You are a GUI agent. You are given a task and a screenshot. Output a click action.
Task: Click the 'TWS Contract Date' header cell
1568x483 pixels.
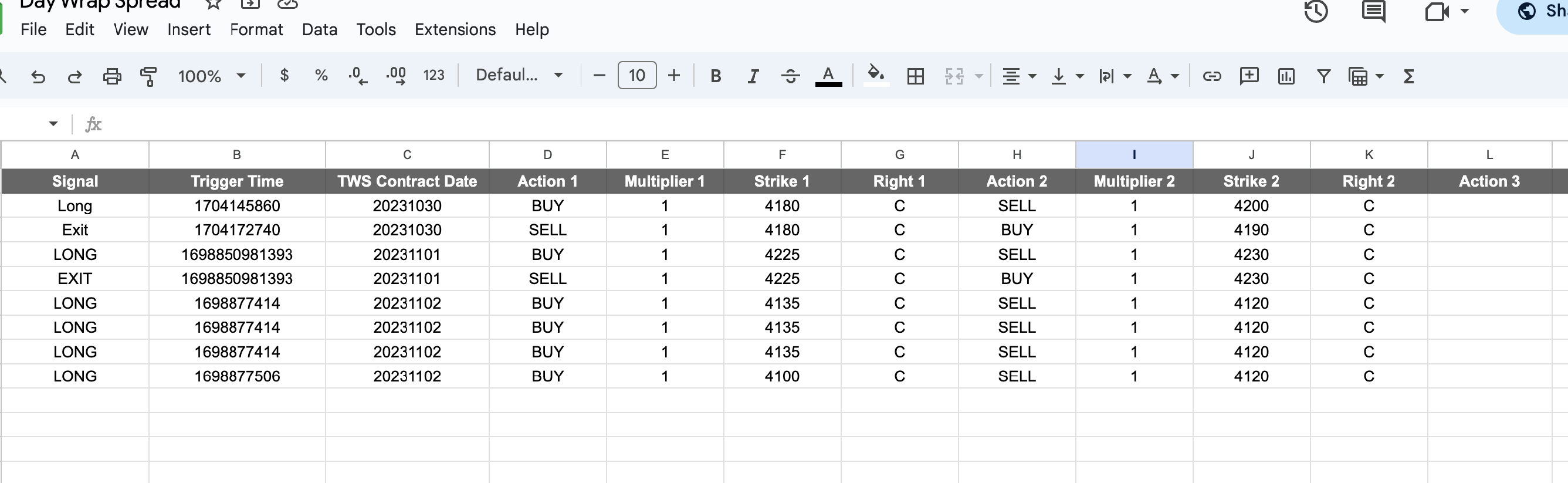407,181
